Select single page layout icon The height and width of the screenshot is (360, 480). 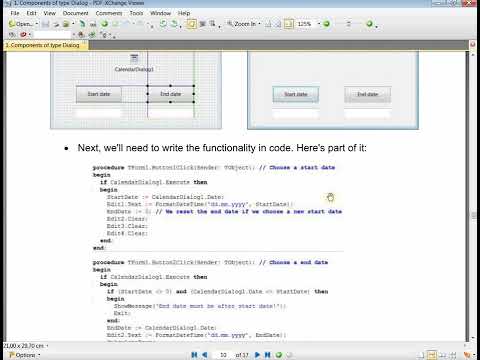point(421,355)
